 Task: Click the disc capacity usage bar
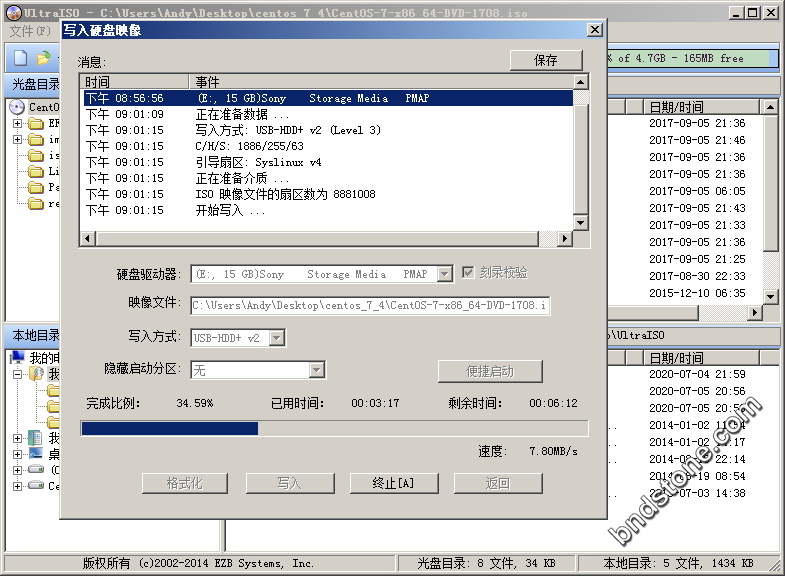693,58
